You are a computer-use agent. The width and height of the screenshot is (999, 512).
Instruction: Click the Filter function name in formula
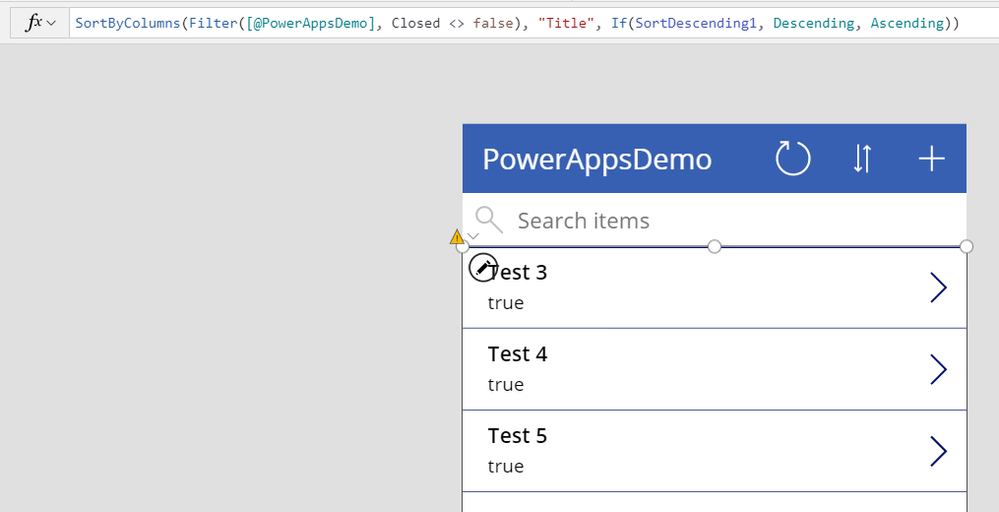(x=213, y=23)
